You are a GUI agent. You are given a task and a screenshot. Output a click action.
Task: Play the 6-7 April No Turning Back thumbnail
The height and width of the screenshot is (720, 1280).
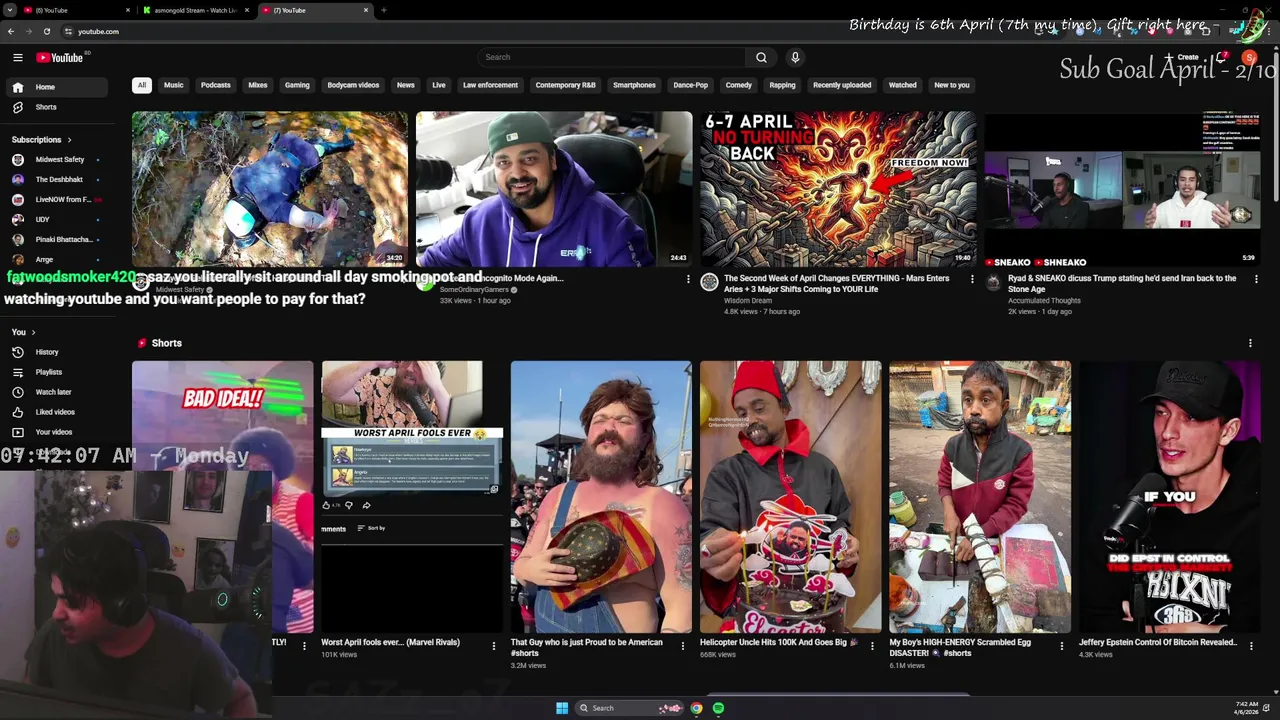tap(838, 189)
